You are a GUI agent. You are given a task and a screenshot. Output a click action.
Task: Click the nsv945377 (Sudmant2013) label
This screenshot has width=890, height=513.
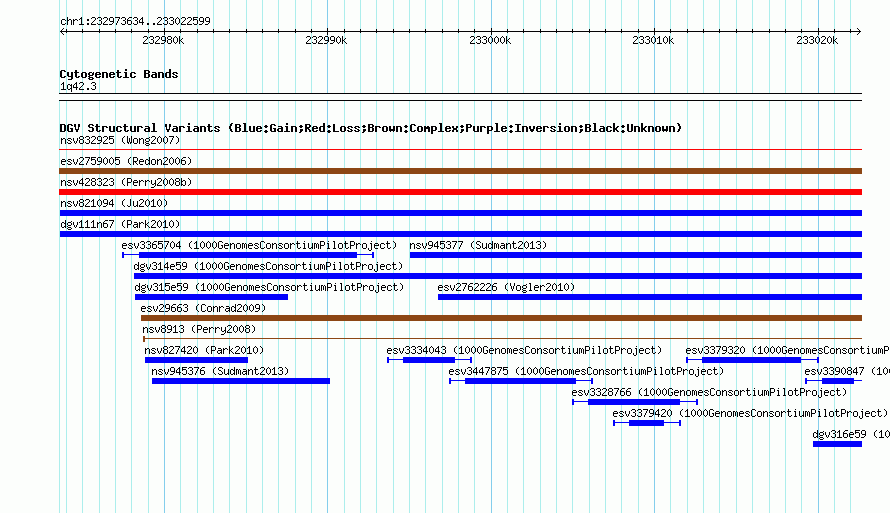pos(478,245)
